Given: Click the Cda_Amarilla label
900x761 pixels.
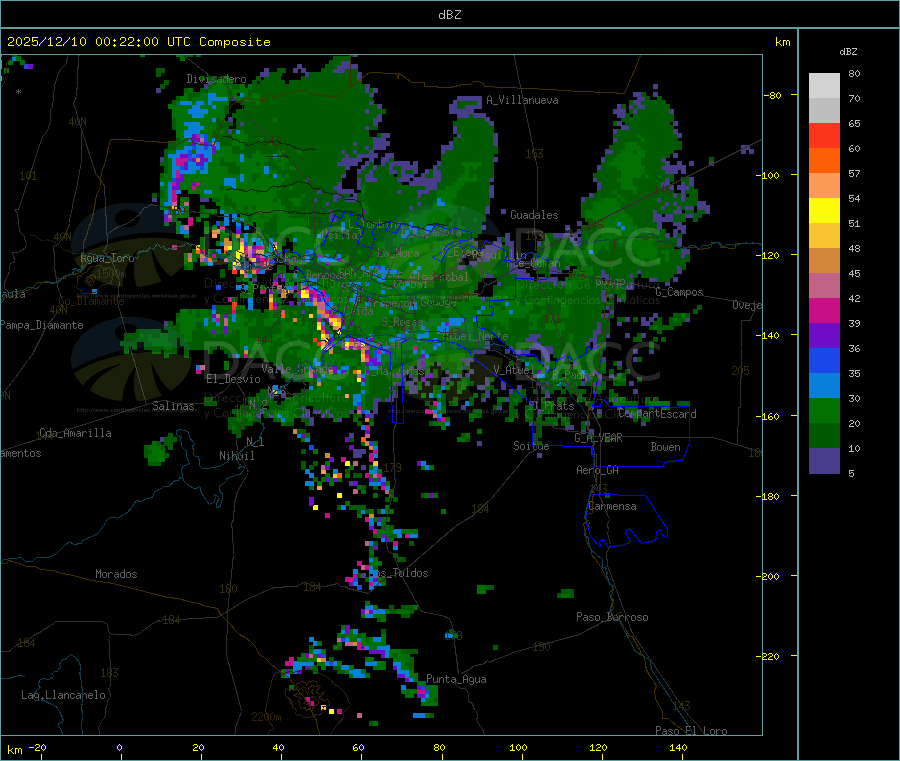Looking at the screenshot, I should click(75, 433).
